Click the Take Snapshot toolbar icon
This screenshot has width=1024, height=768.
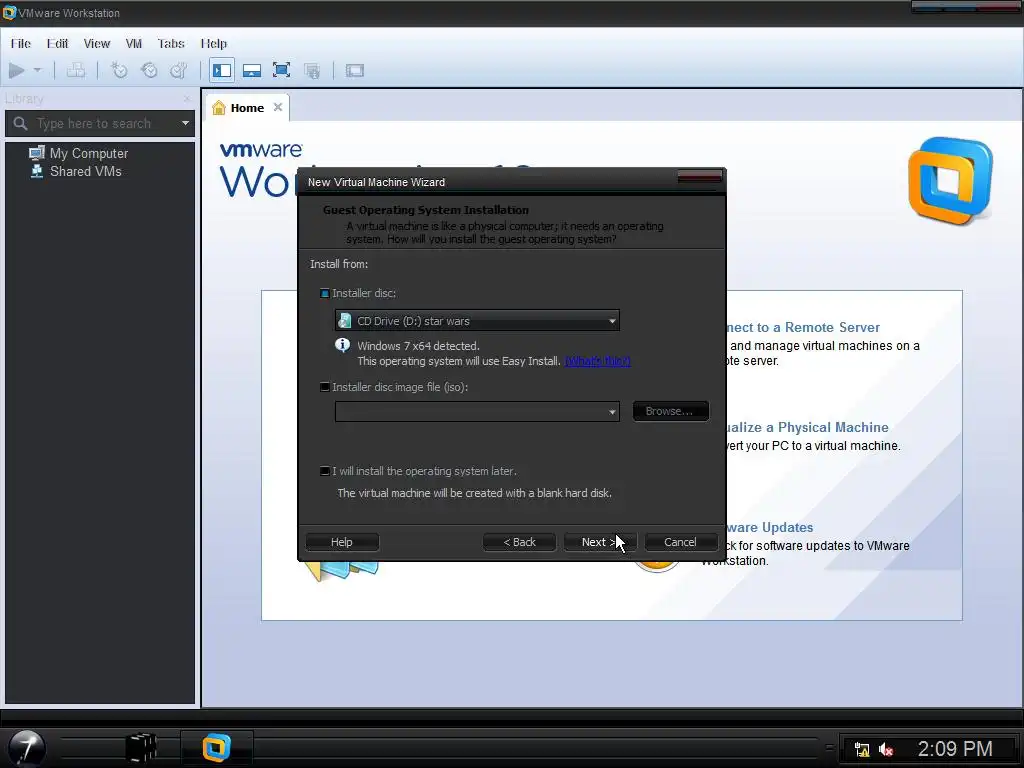(x=119, y=70)
